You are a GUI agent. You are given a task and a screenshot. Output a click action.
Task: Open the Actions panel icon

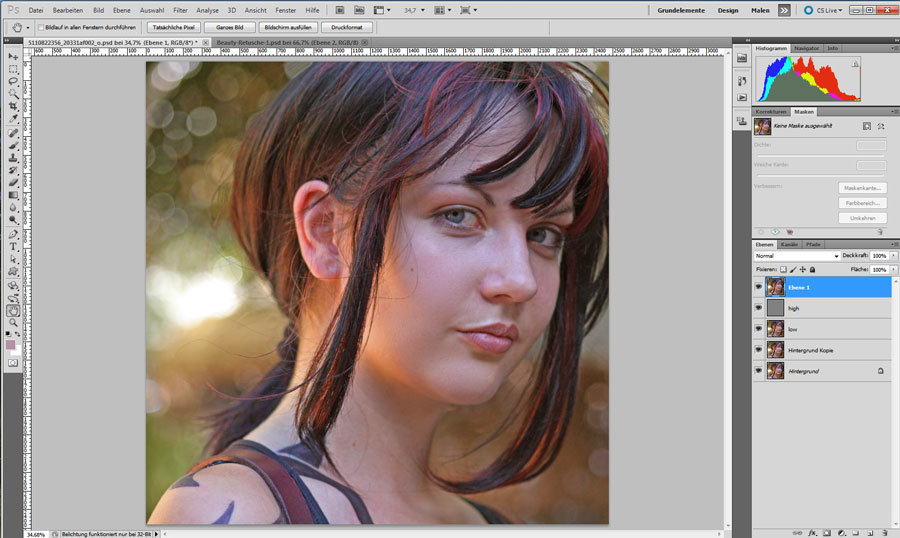(742, 98)
